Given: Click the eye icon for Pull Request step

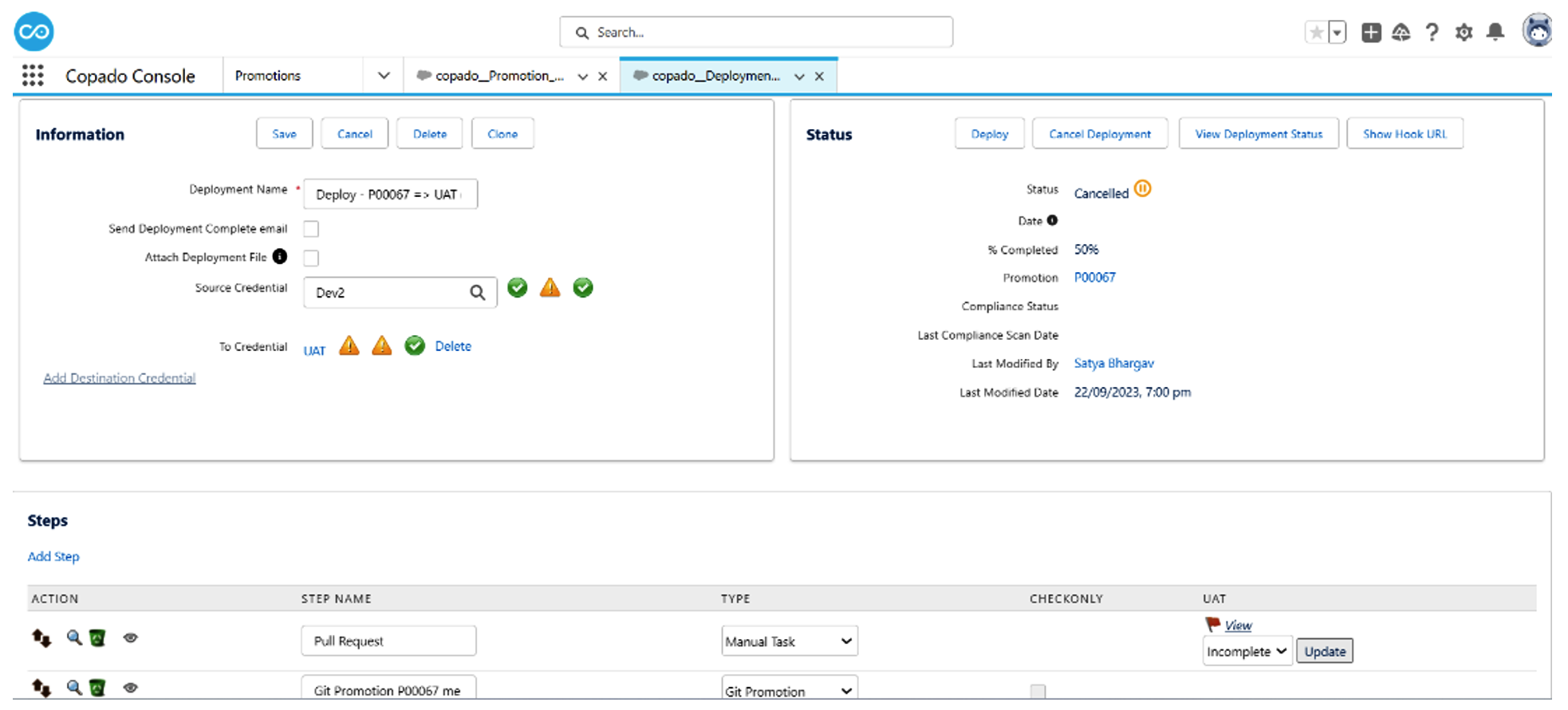Looking at the screenshot, I should [x=131, y=637].
